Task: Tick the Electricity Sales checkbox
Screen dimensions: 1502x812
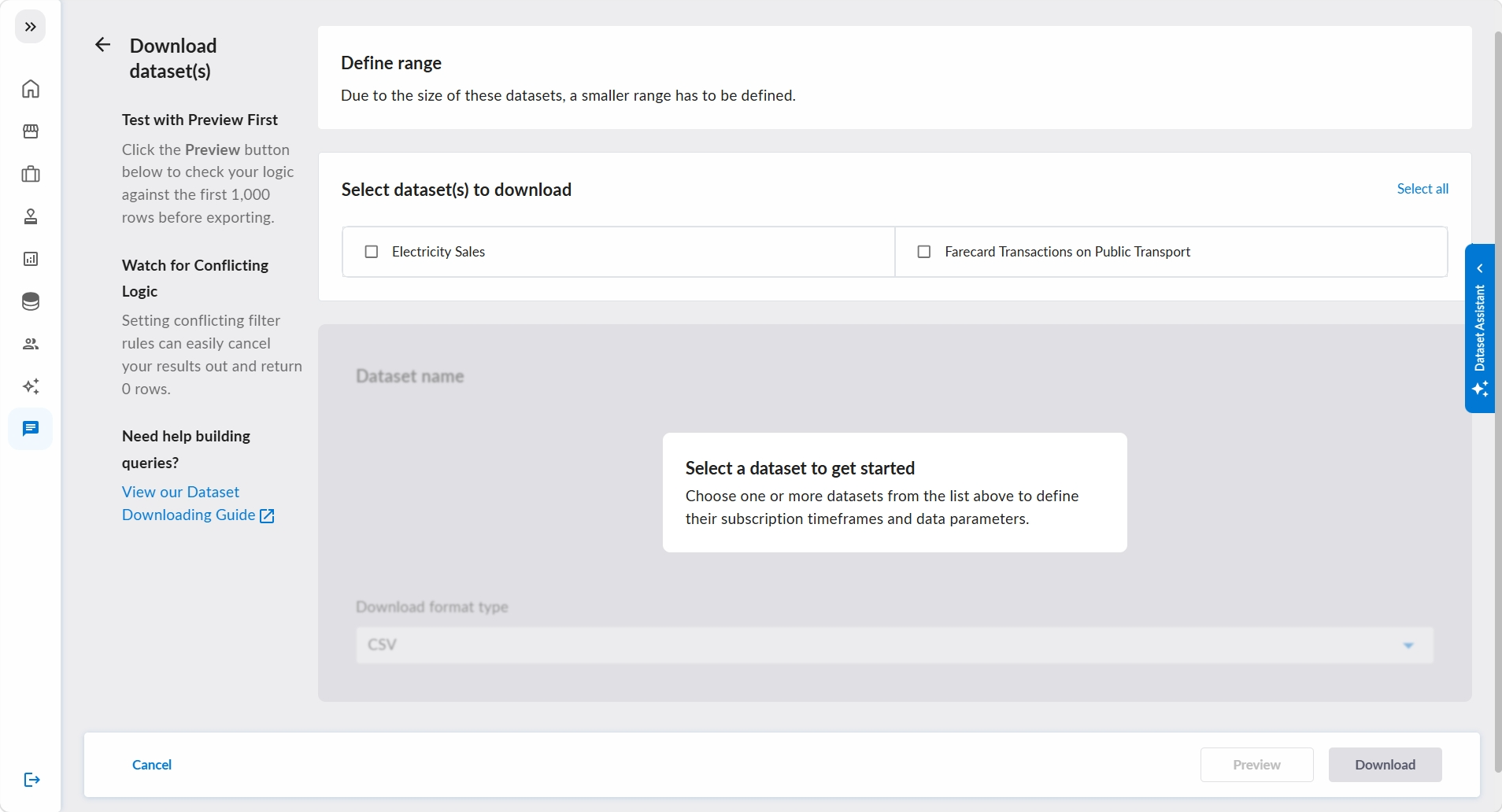Action: point(372,252)
